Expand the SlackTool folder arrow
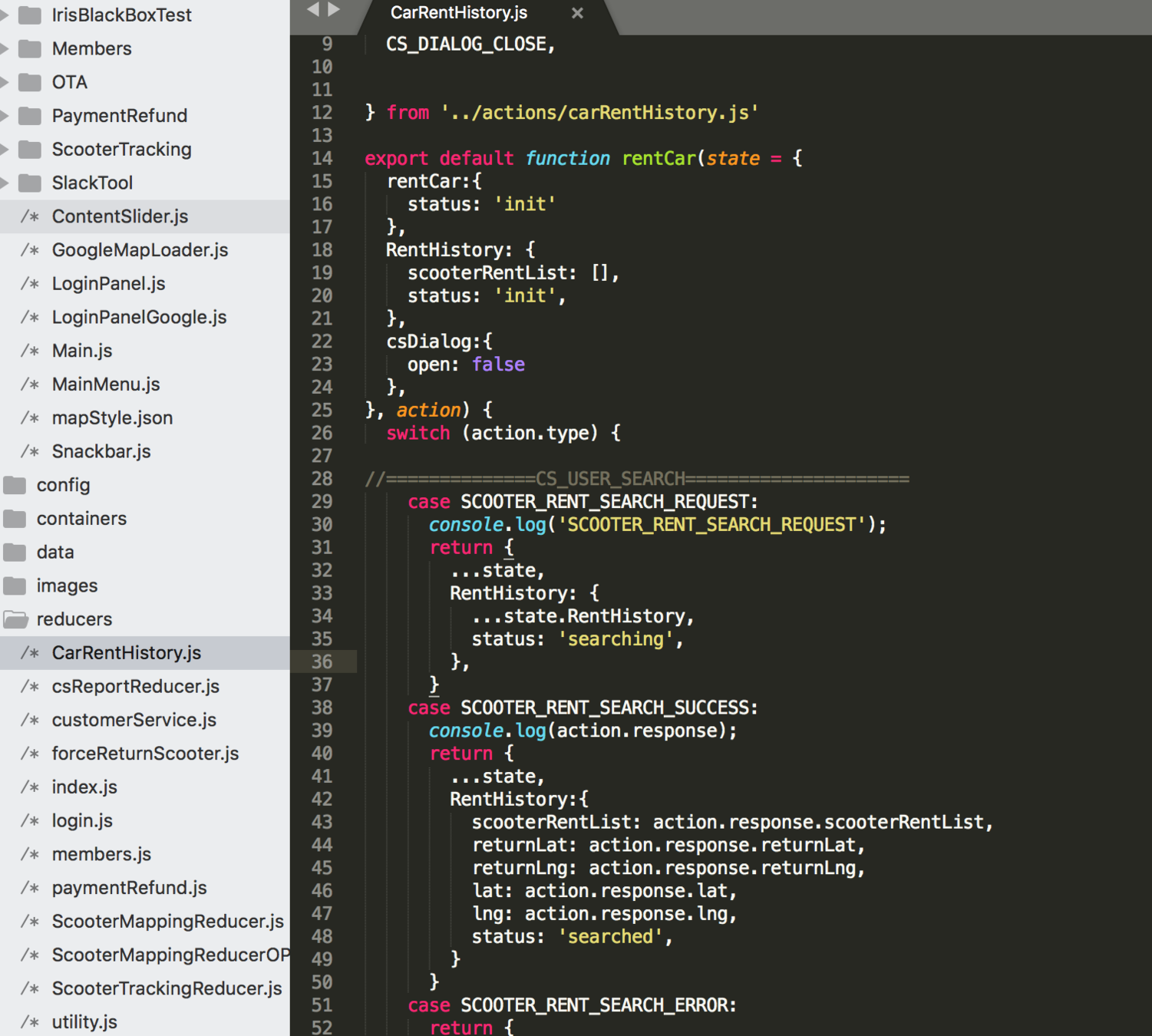 [5, 183]
